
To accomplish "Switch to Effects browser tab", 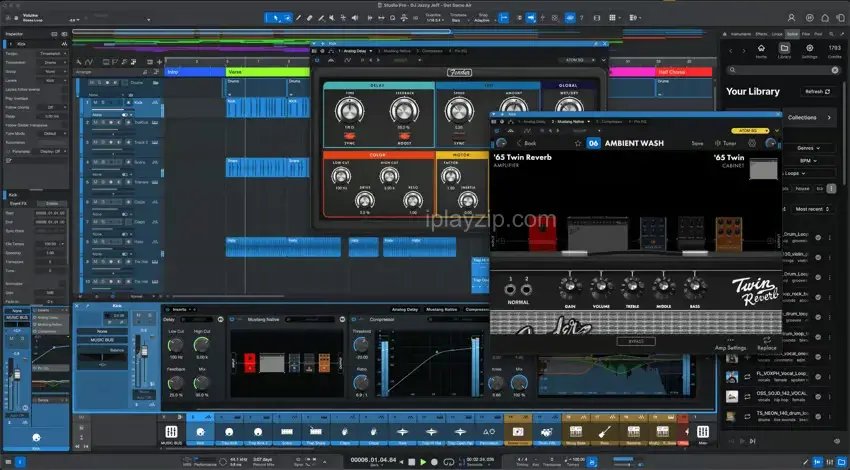I will (762, 34).
